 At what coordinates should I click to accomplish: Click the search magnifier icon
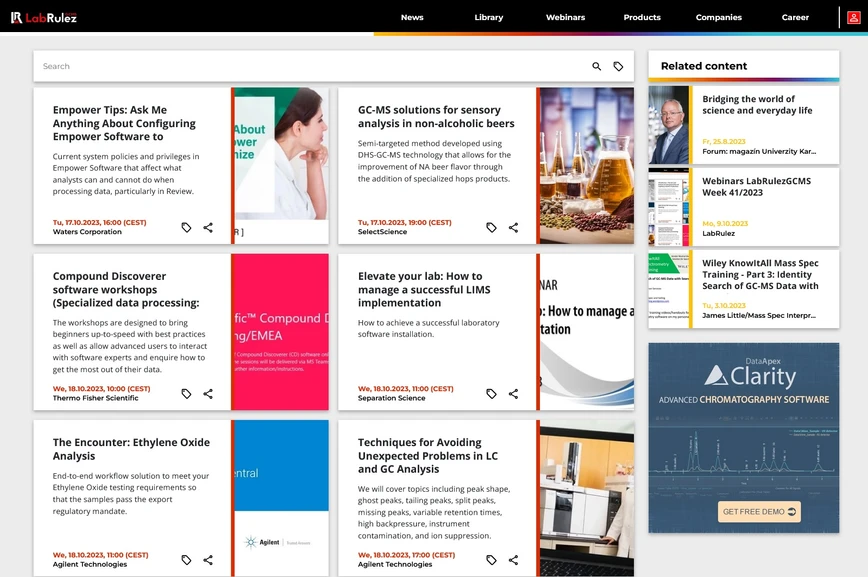coord(596,66)
